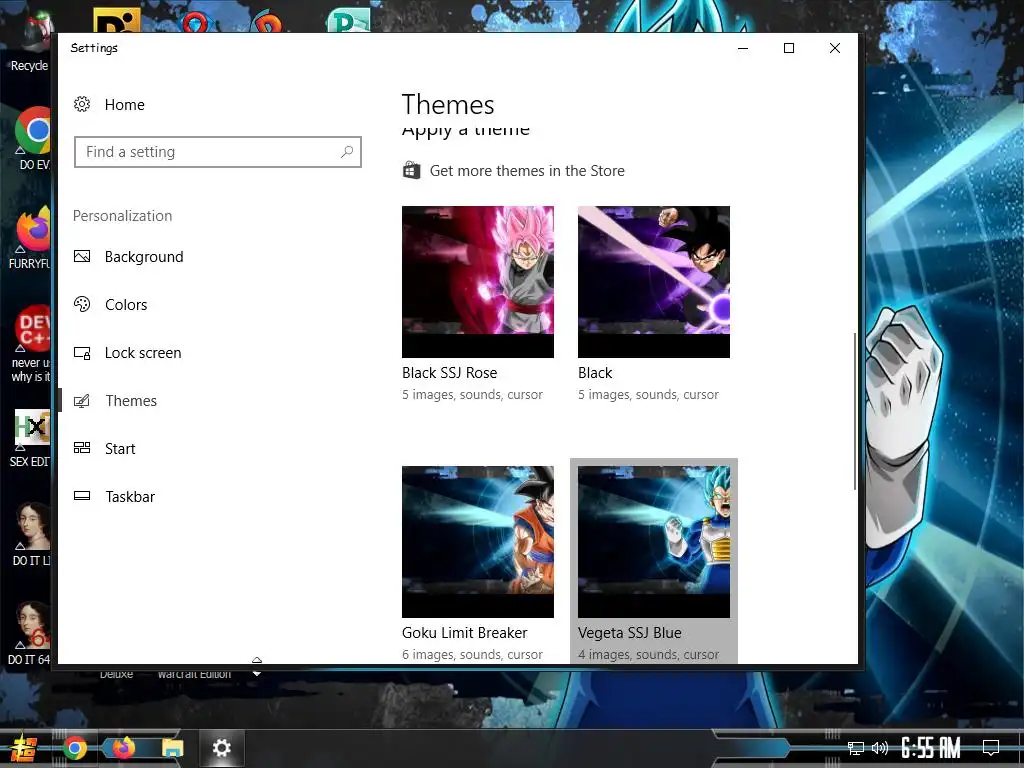Image resolution: width=1024 pixels, height=768 pixels.
Task: Maximize the Settings window
Action: pyautogui.click(x=789, y=48)
